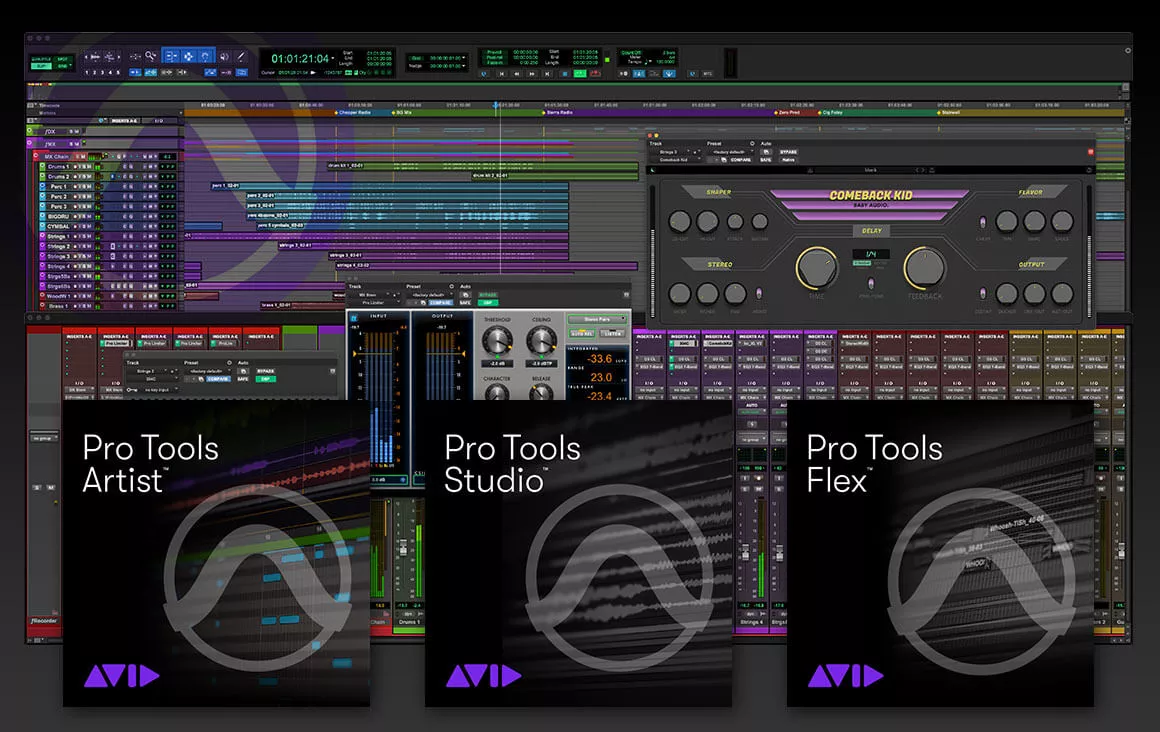The width and height of the screenshot is (1160, 732).
Task: Select the Selector tool
Action: [x=189, y=55]
